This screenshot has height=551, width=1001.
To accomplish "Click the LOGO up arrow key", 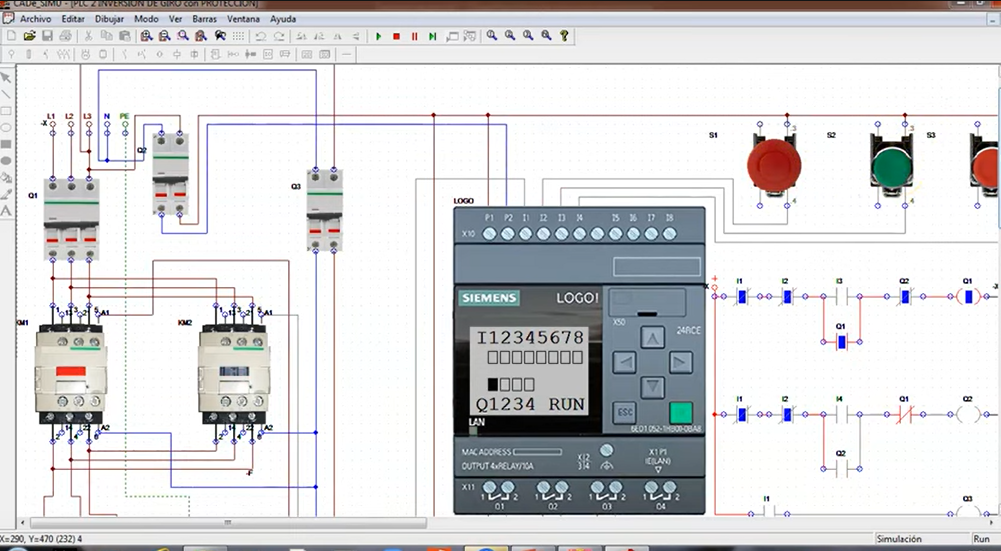I will pyautogui.click(x=652, y=338).
